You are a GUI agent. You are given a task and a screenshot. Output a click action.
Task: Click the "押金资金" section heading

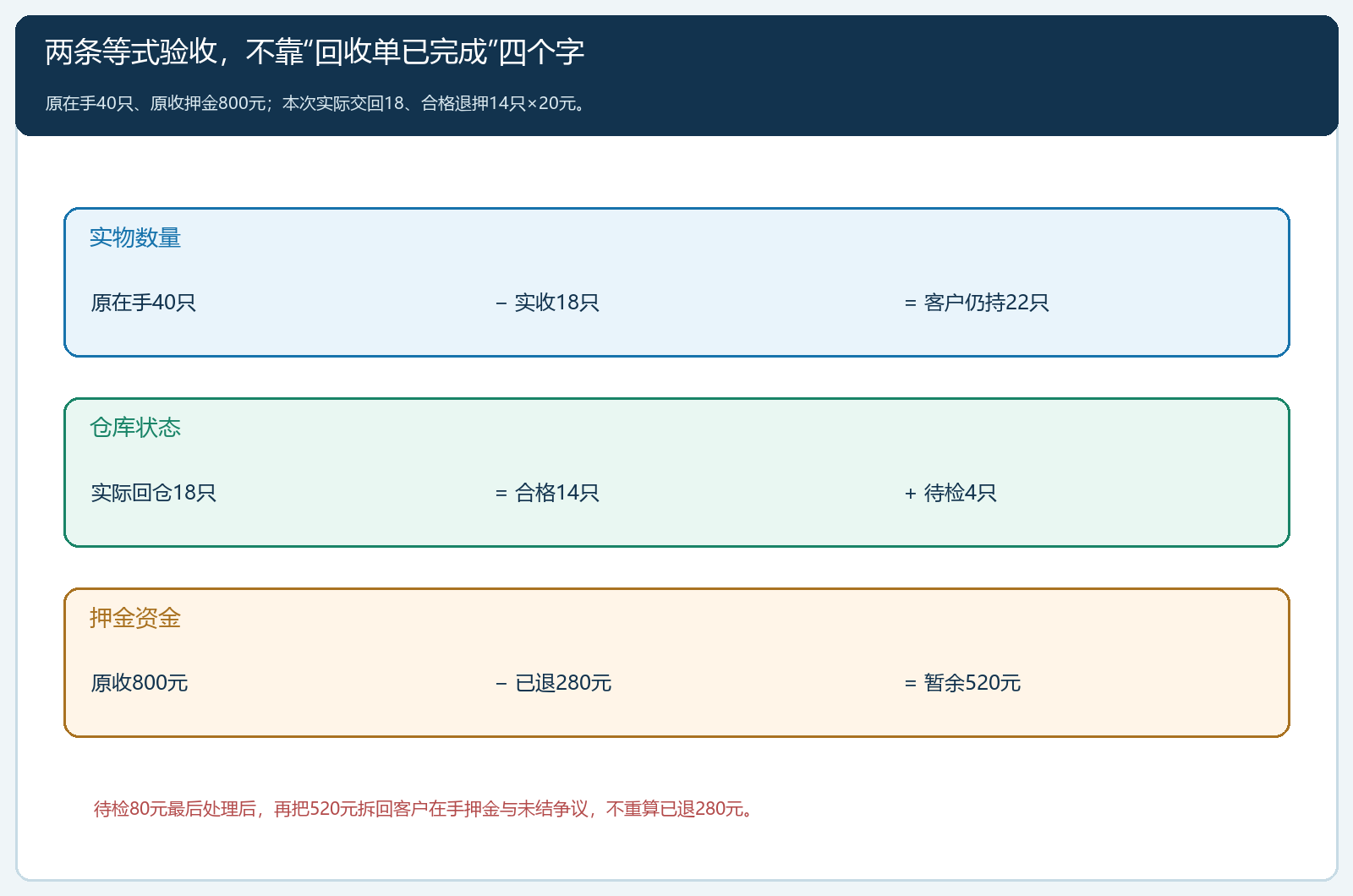click(x=135, y=618)
